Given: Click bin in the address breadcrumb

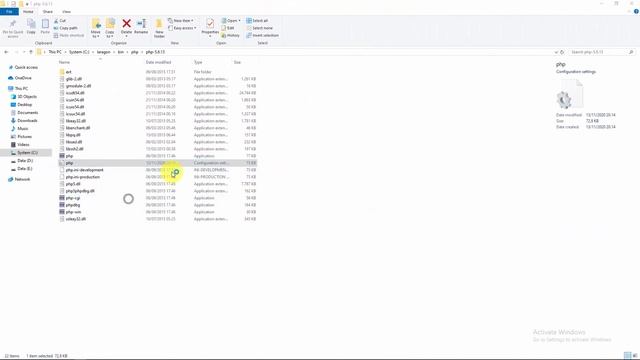Looking at the screenshot, I should (121, 52).
